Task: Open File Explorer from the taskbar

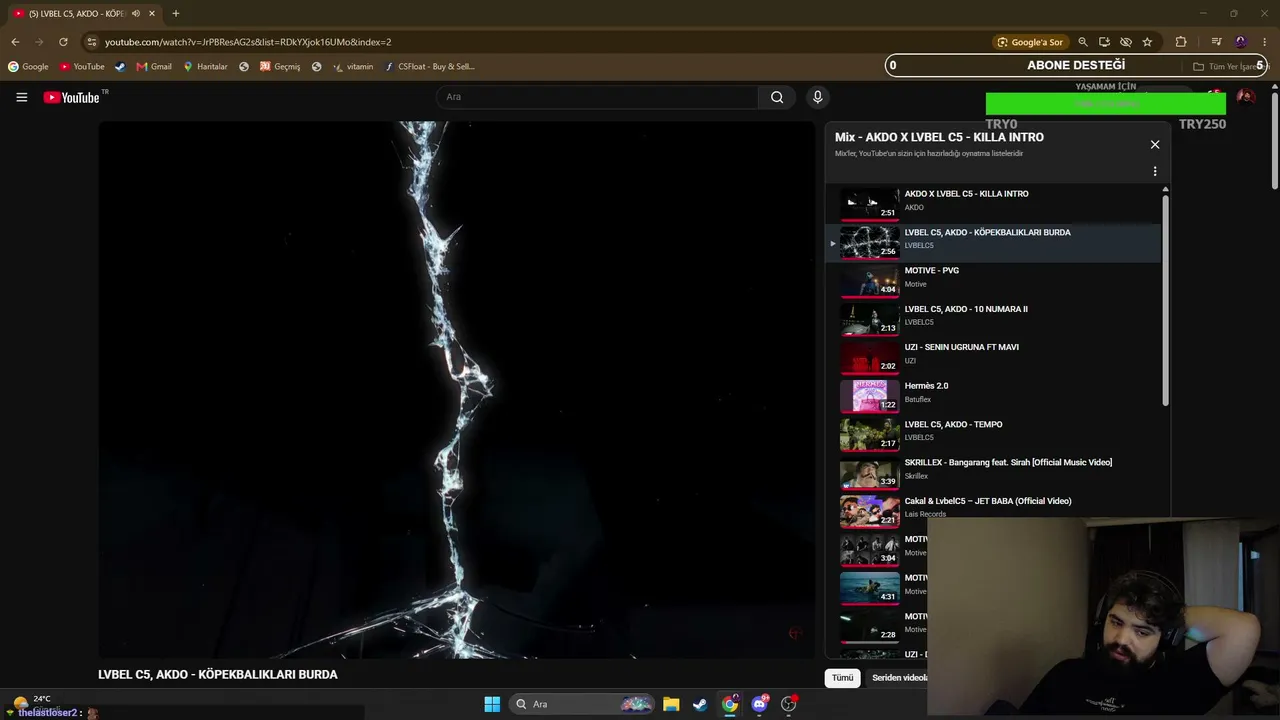Action: click(x=671, y=704)
